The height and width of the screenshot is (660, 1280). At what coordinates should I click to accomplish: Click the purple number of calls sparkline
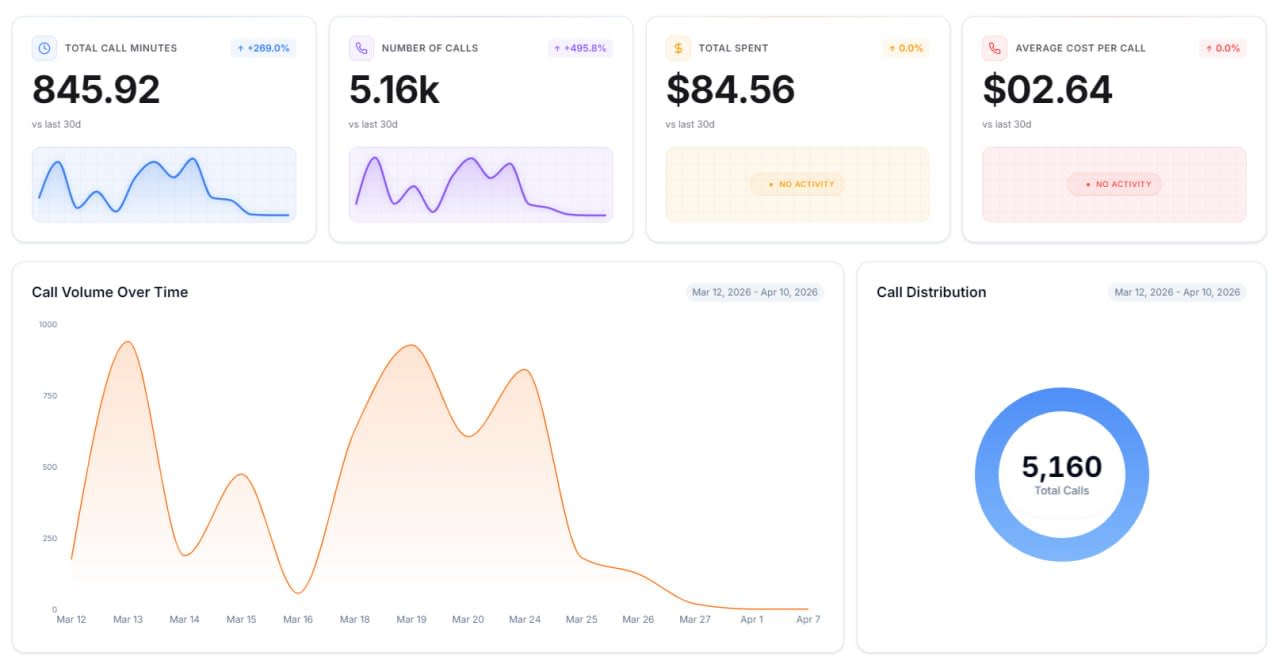click(481, 185)
